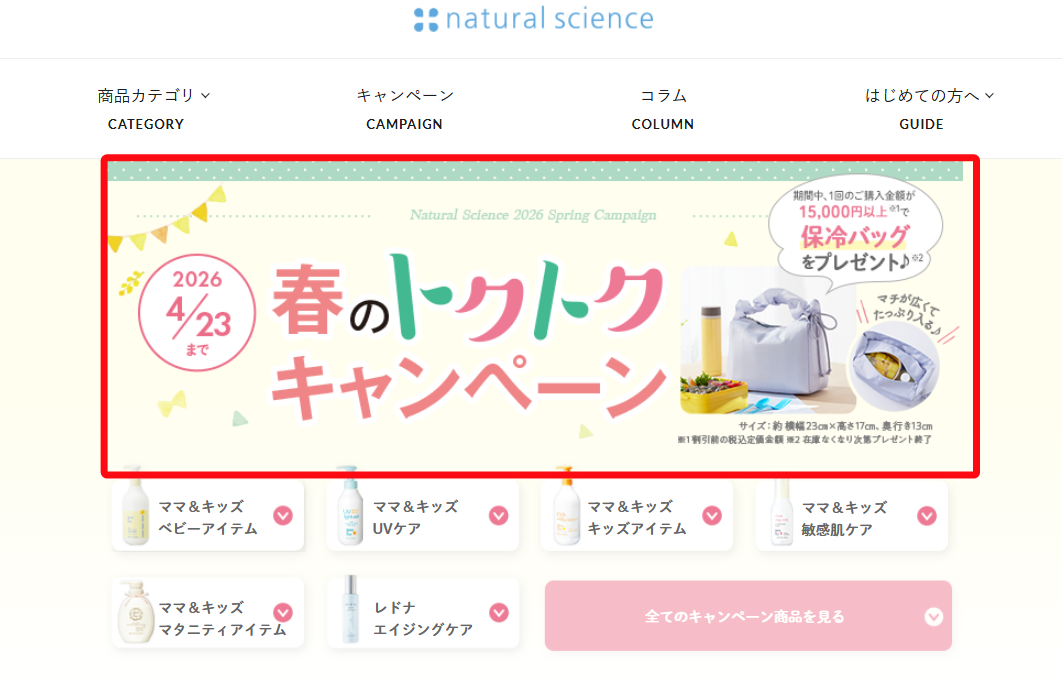Click the マタニティアイテム product bottle image

click(x=134, y=612)
